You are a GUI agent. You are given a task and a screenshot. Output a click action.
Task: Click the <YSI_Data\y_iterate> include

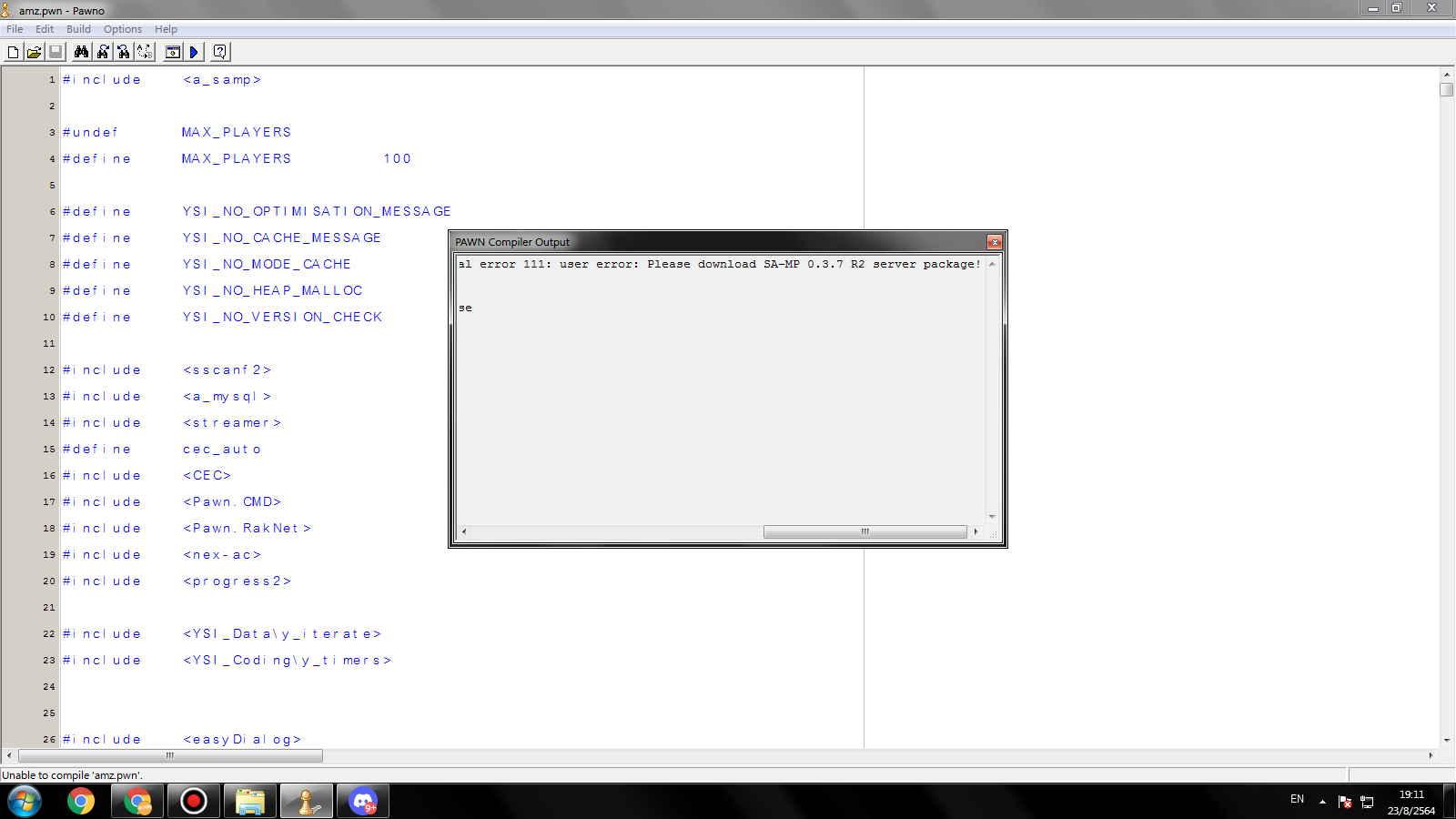tap(282, 633)
